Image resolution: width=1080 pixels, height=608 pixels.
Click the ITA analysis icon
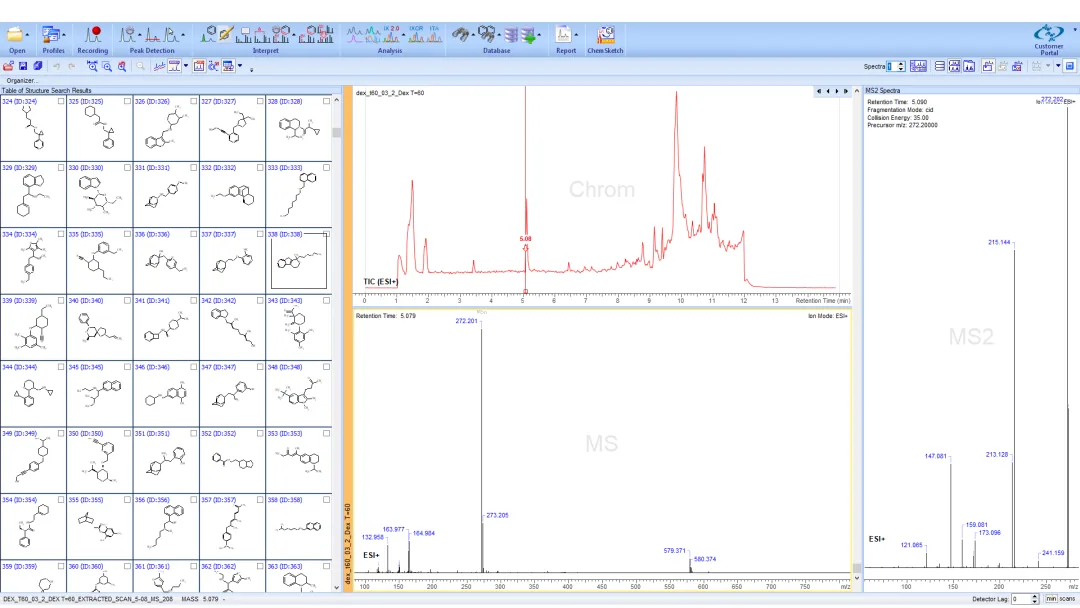[x=434, y=34]
